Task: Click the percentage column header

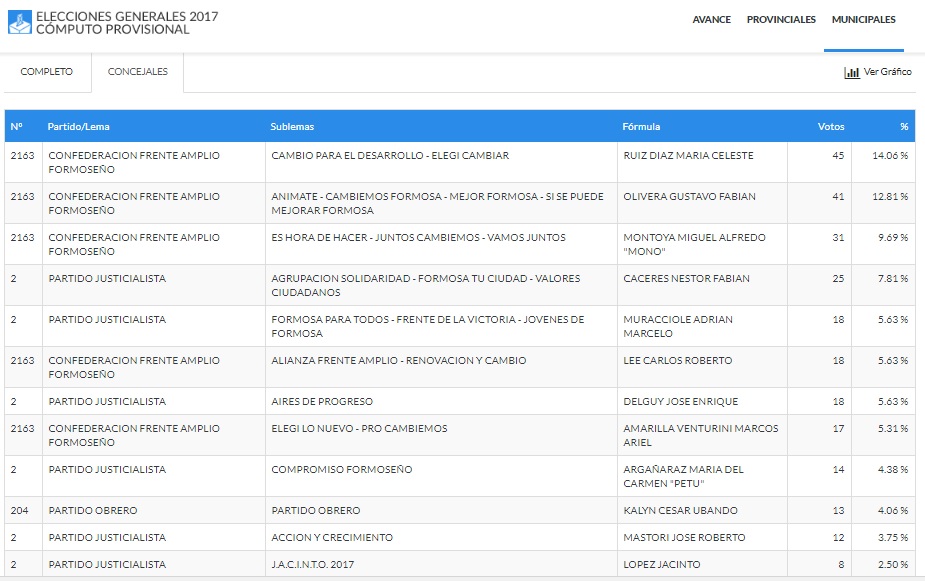Action: tap(903, 127)
